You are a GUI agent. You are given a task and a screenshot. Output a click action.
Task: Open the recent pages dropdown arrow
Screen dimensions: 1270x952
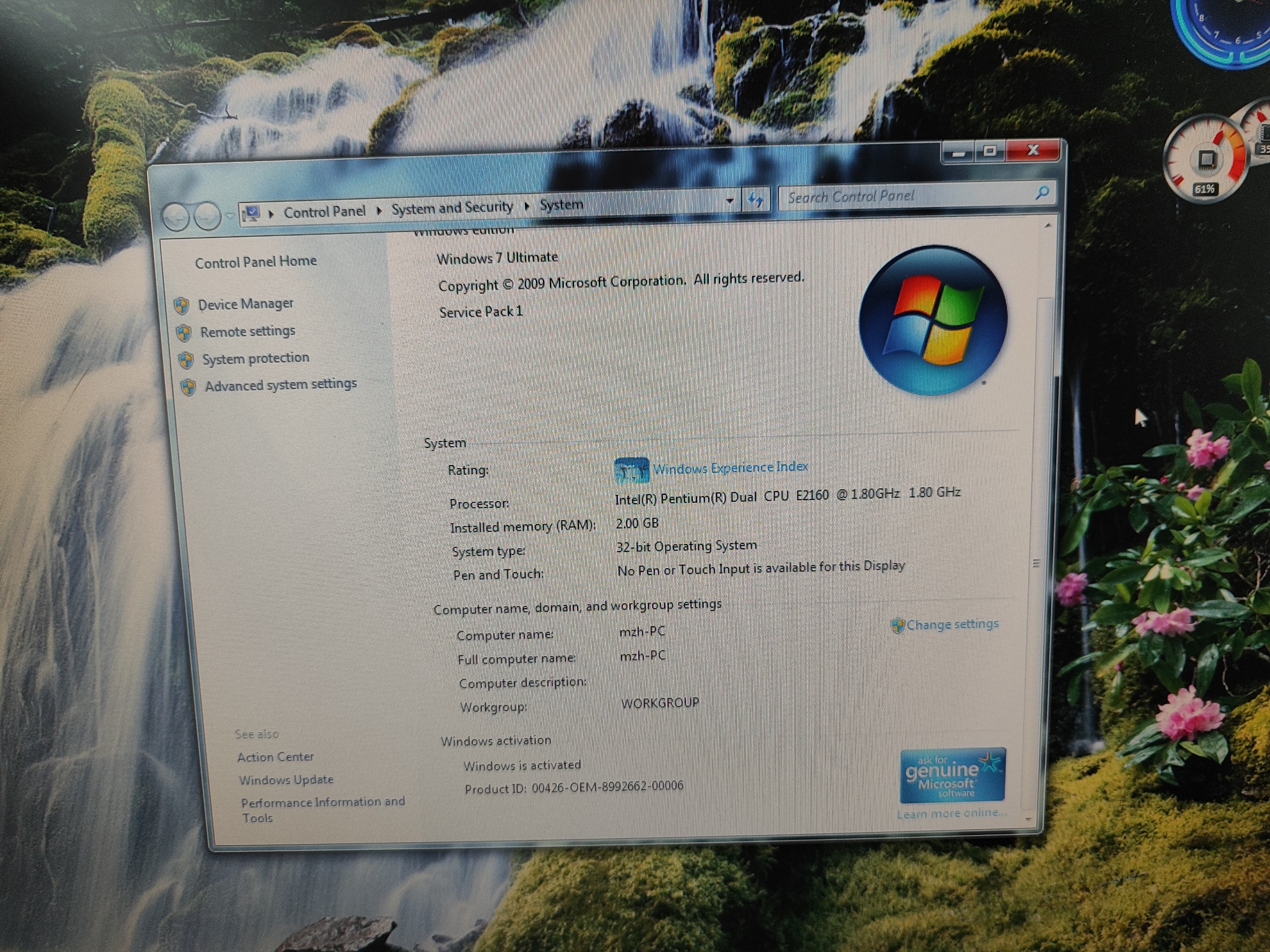click(230, 216)
